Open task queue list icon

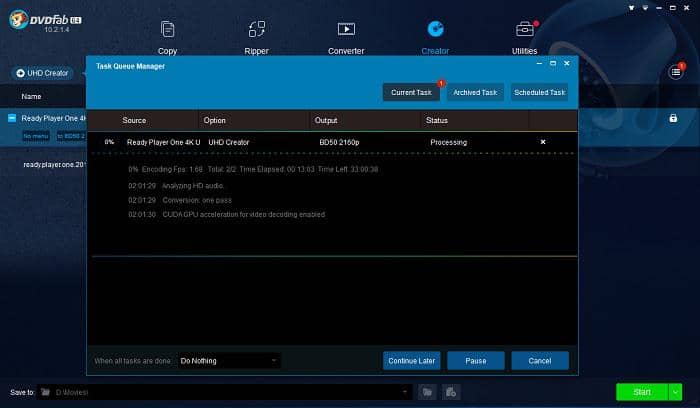pos(676,72)
